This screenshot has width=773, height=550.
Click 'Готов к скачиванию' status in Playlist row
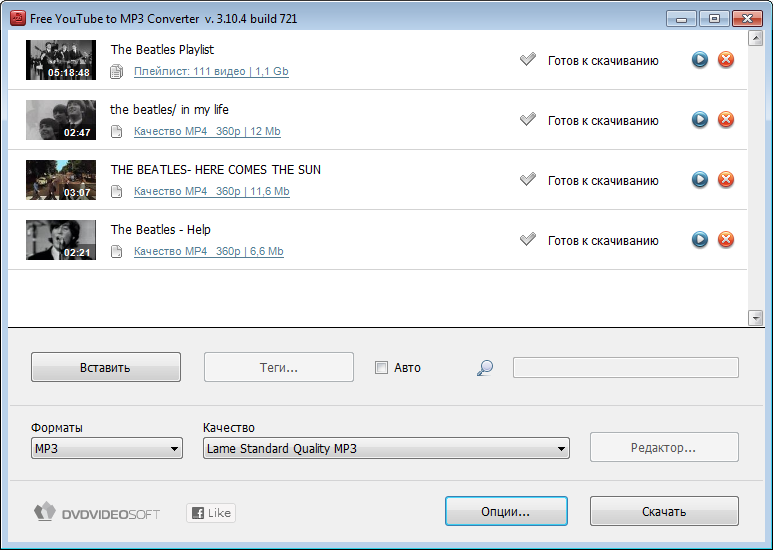click(603, 61)
